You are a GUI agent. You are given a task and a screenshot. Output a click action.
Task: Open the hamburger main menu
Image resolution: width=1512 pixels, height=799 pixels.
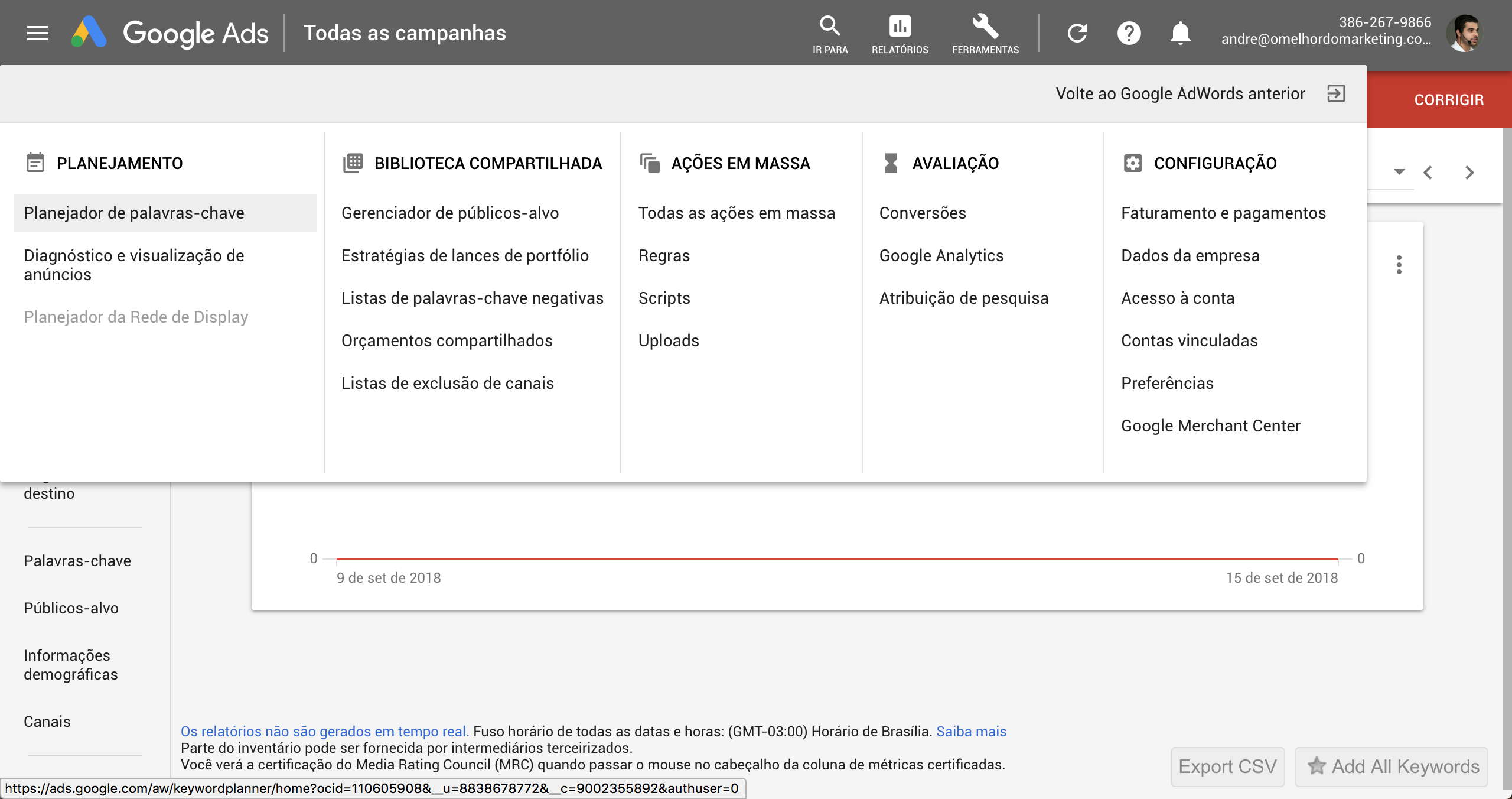[38, 33]
